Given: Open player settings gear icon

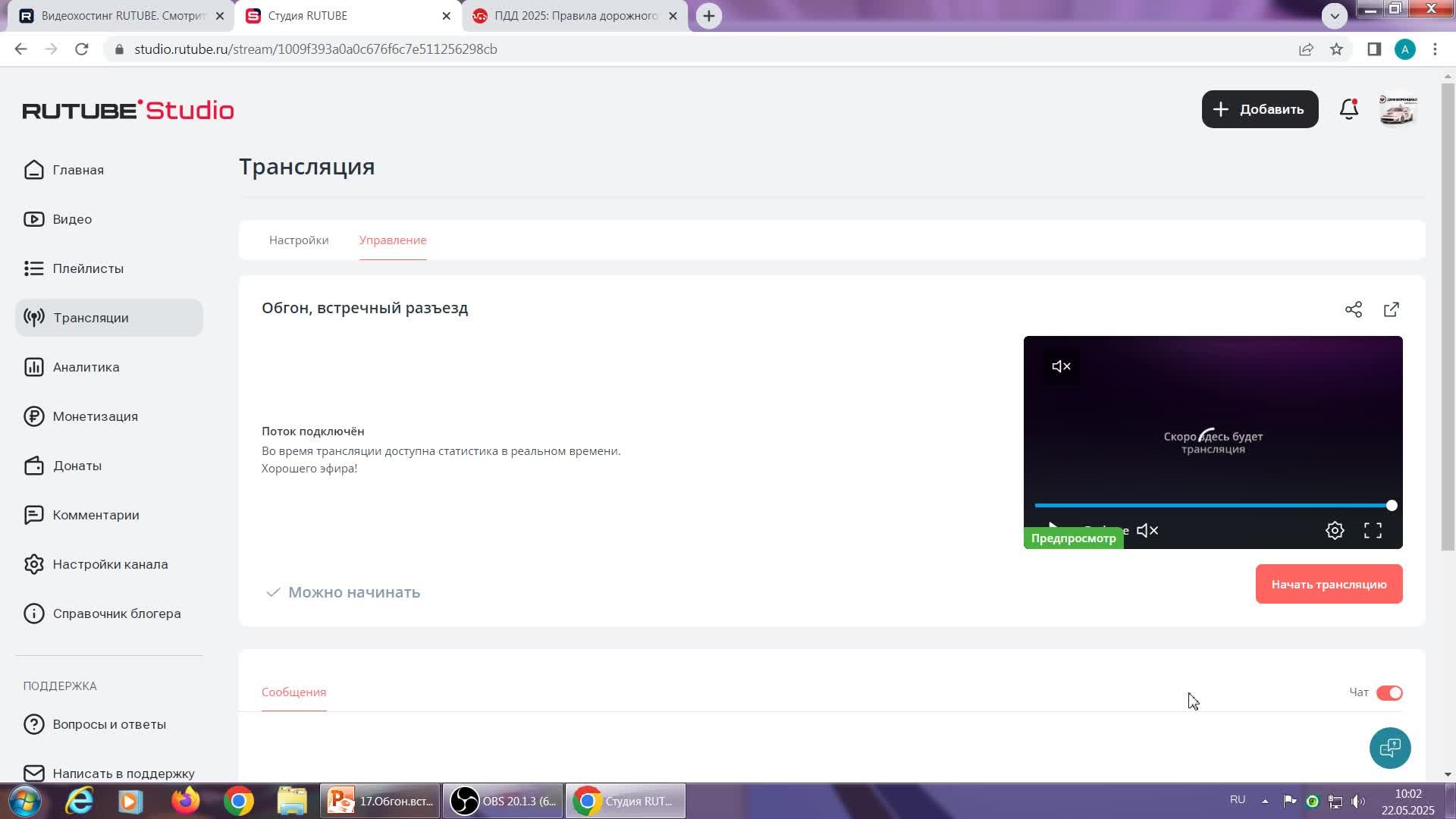Looking at the screenshot, I should [x=1335, y=531].
